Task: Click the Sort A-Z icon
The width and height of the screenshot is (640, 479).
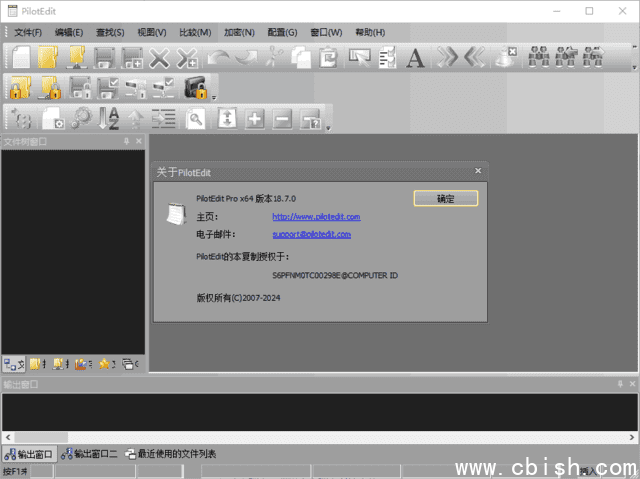Action: (x=109, y=118)
